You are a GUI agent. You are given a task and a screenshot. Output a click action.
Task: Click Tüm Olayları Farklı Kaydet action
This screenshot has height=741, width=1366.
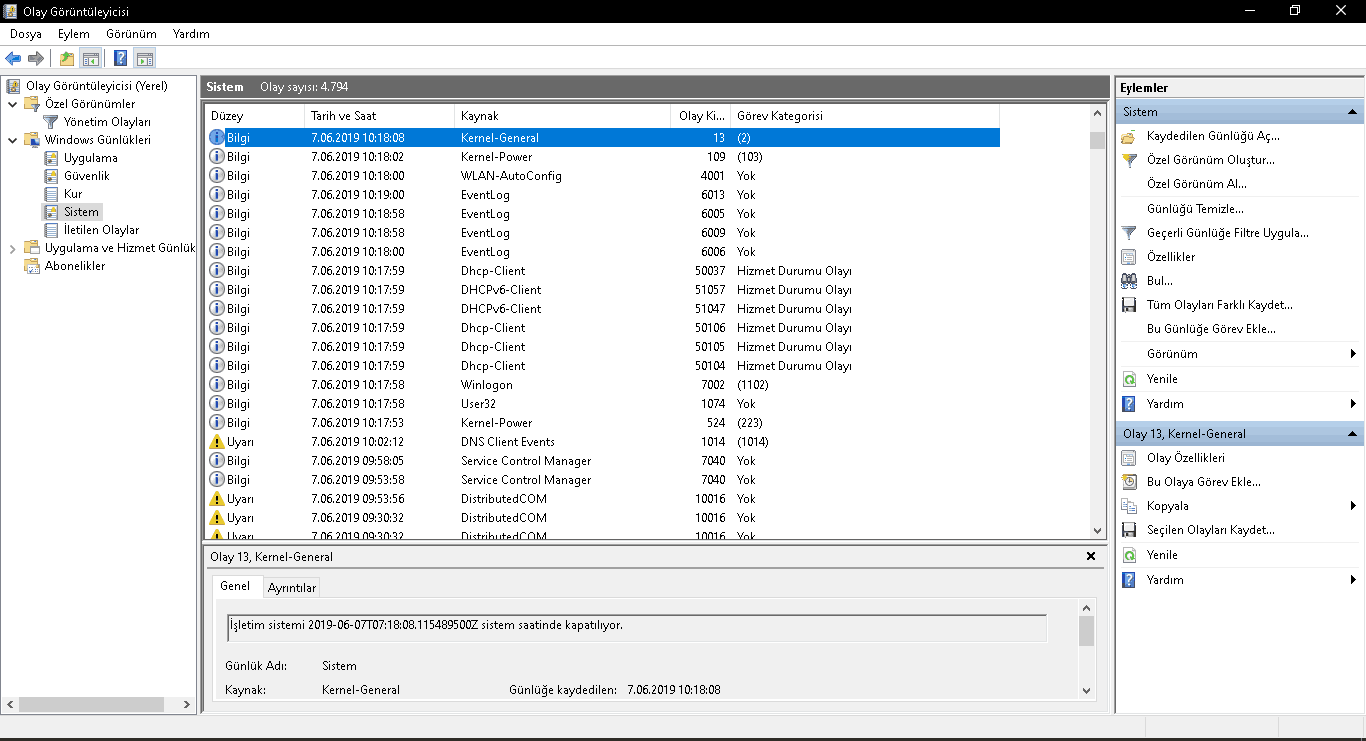(x=1220, y=305)
